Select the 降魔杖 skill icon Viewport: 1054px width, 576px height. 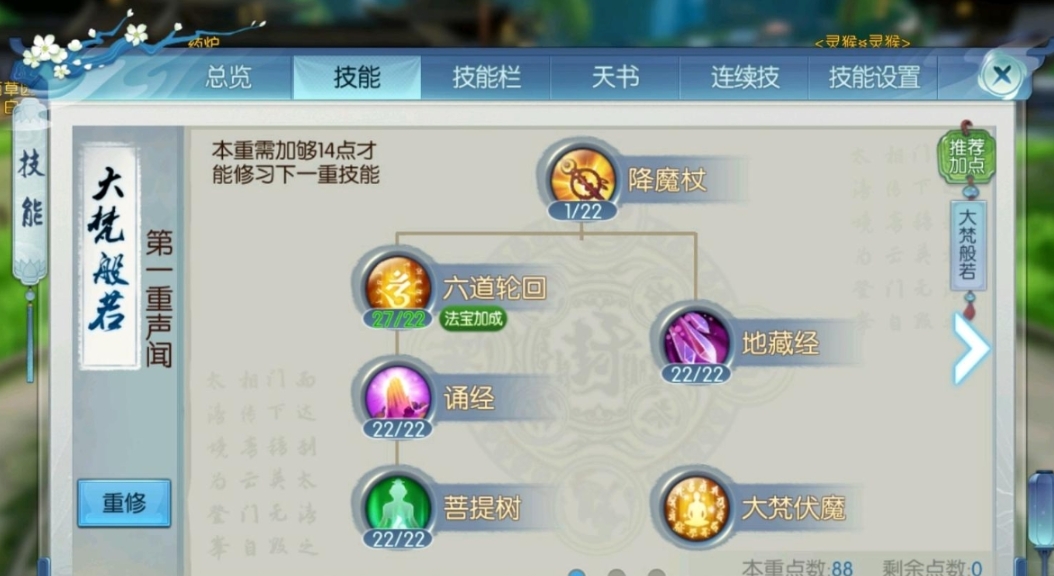pyautogui.click(x=582, y=177)
